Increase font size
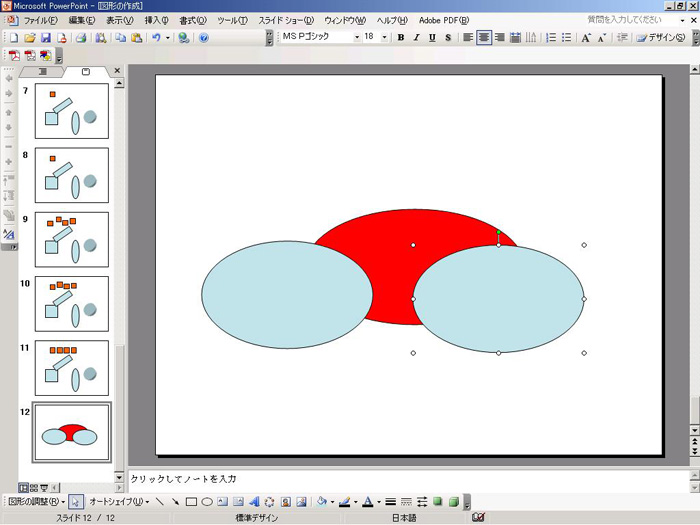Viewport: 700px width, 525px height. tap(586, 38)
